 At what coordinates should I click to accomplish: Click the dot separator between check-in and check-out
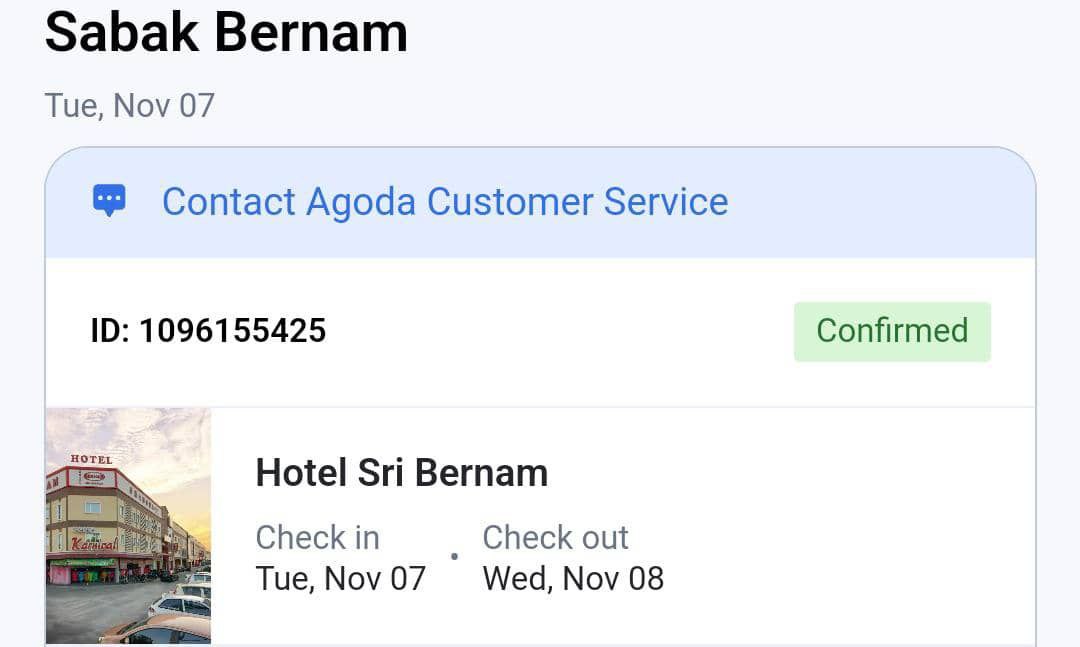click(454, 557)
